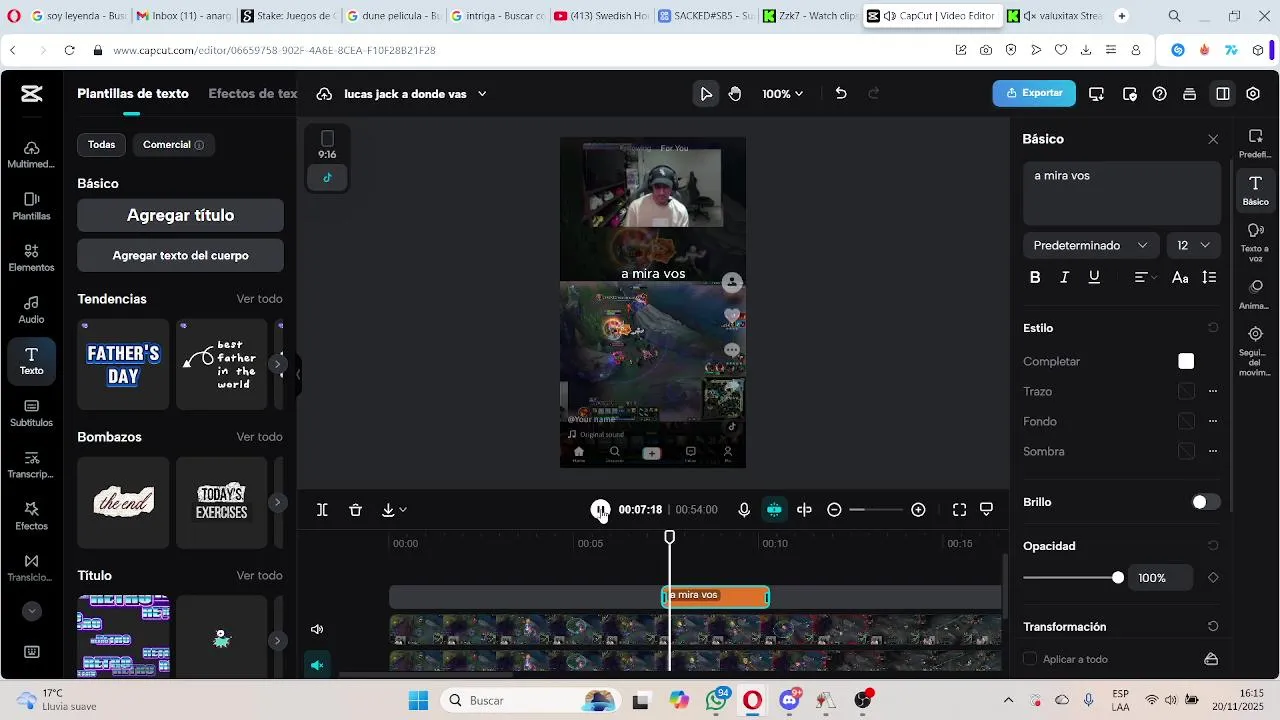The image size is (1280, 720).
Task: Expand more options for Trazo
Action: pyautogui.click(x=1213, y=391)
